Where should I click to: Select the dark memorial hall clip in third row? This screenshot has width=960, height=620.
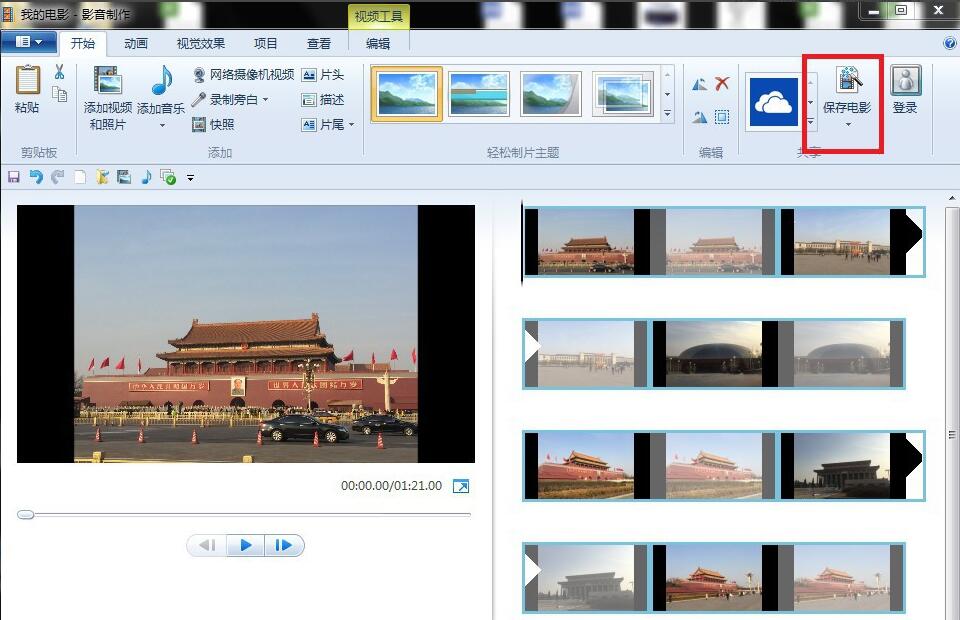[851, 466]
